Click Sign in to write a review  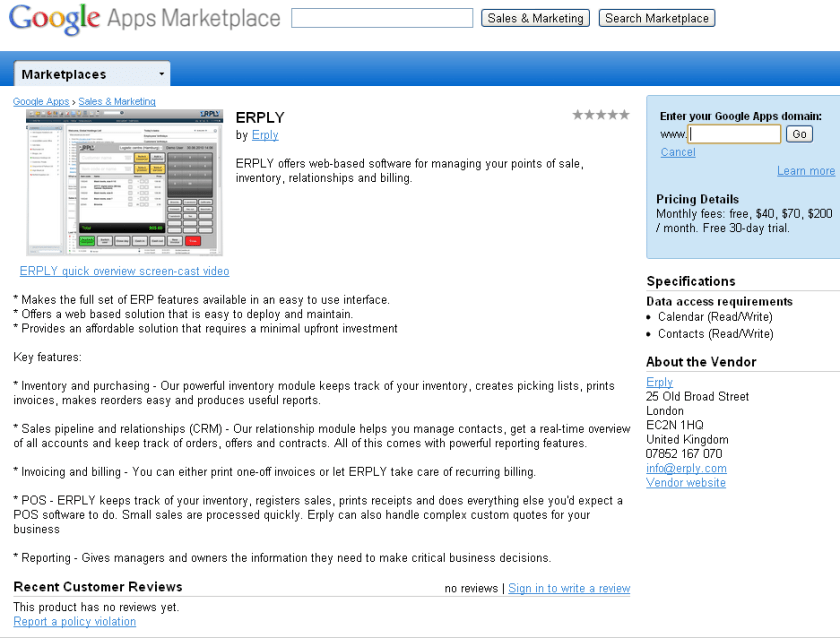tap(569, 588)
